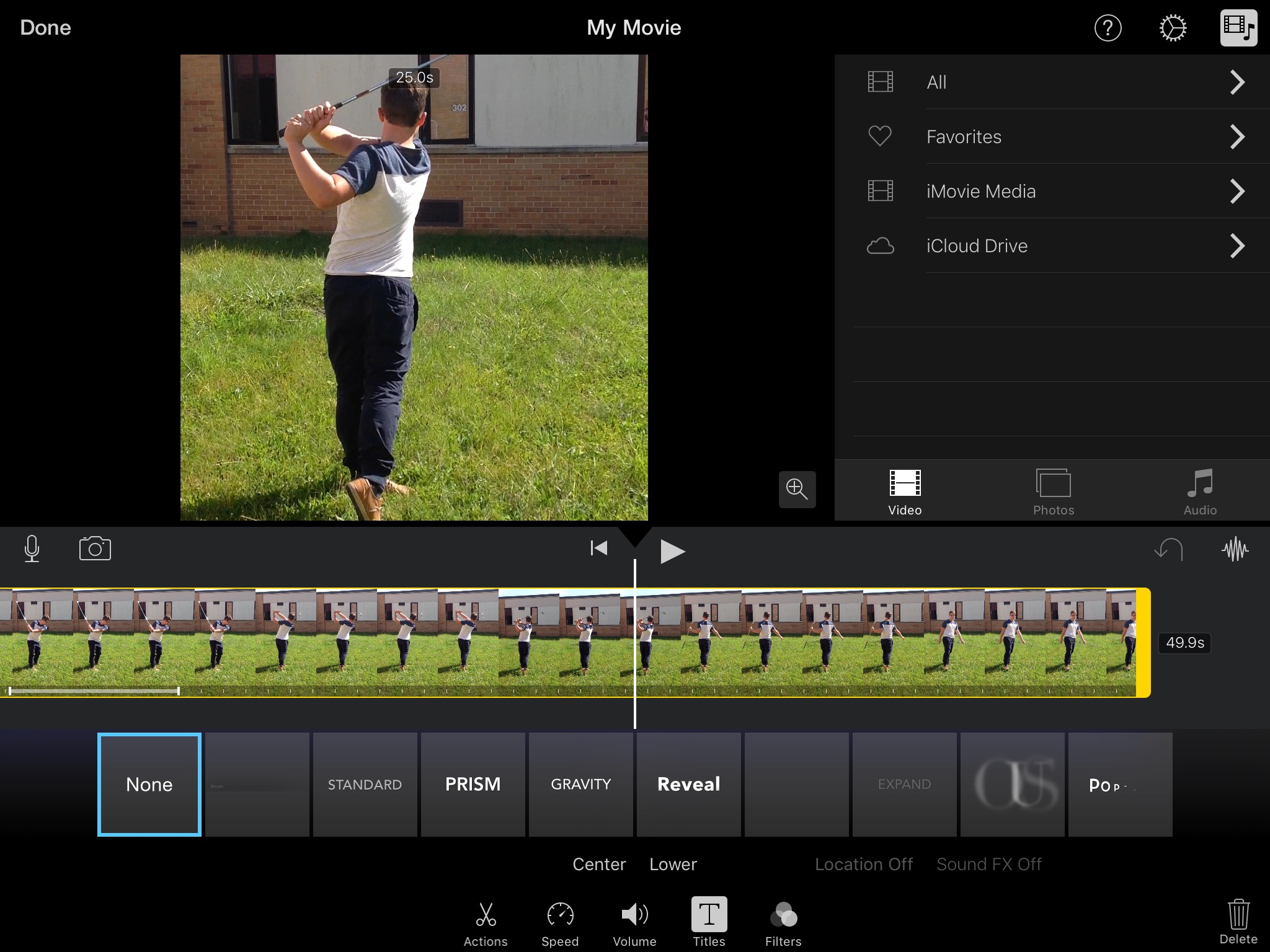Image resolution: width=1270 pixels, height=952 pixels.
Task: Expand the Favorites category chevron
Action: tap(1237, 137)
